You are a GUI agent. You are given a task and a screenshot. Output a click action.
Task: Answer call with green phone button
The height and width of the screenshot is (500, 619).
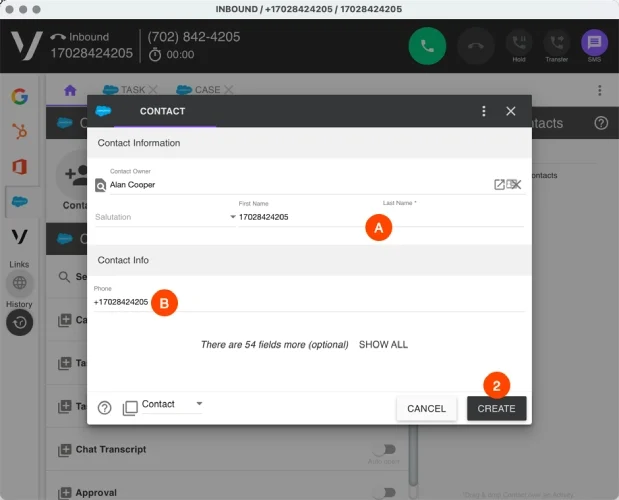pos(427,46)
